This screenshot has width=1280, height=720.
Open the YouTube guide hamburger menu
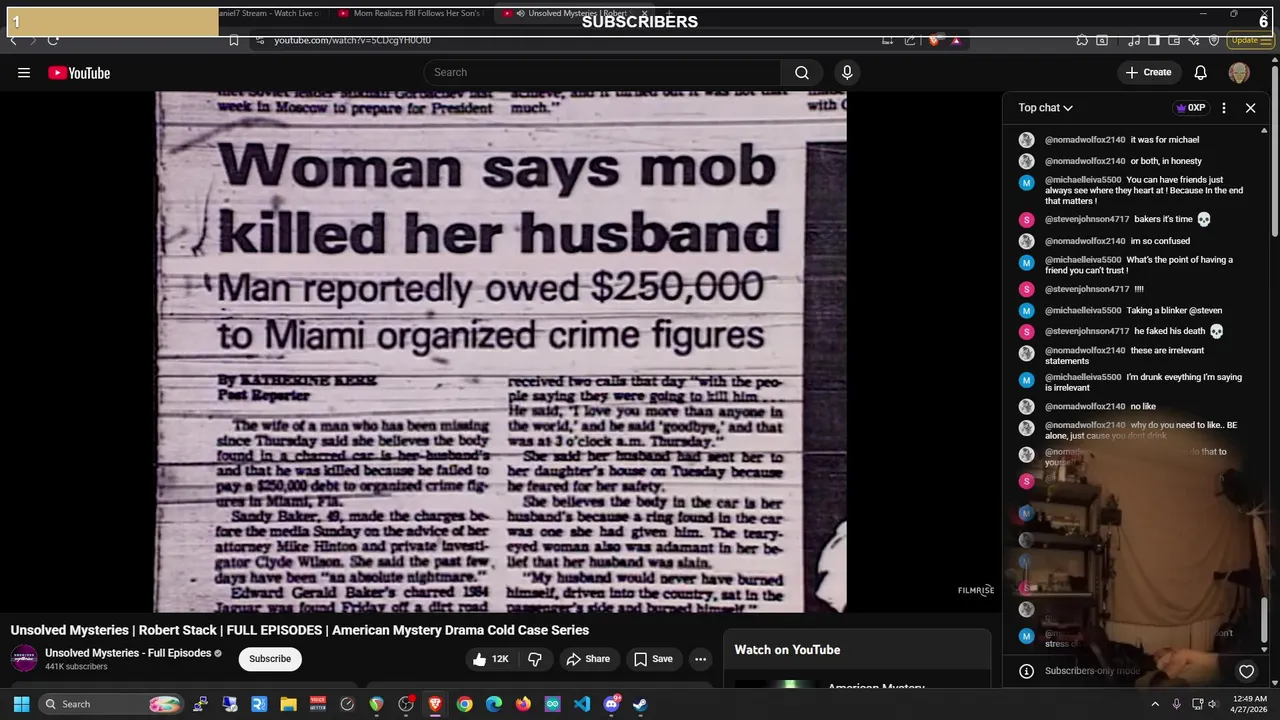tap(23, 72)
